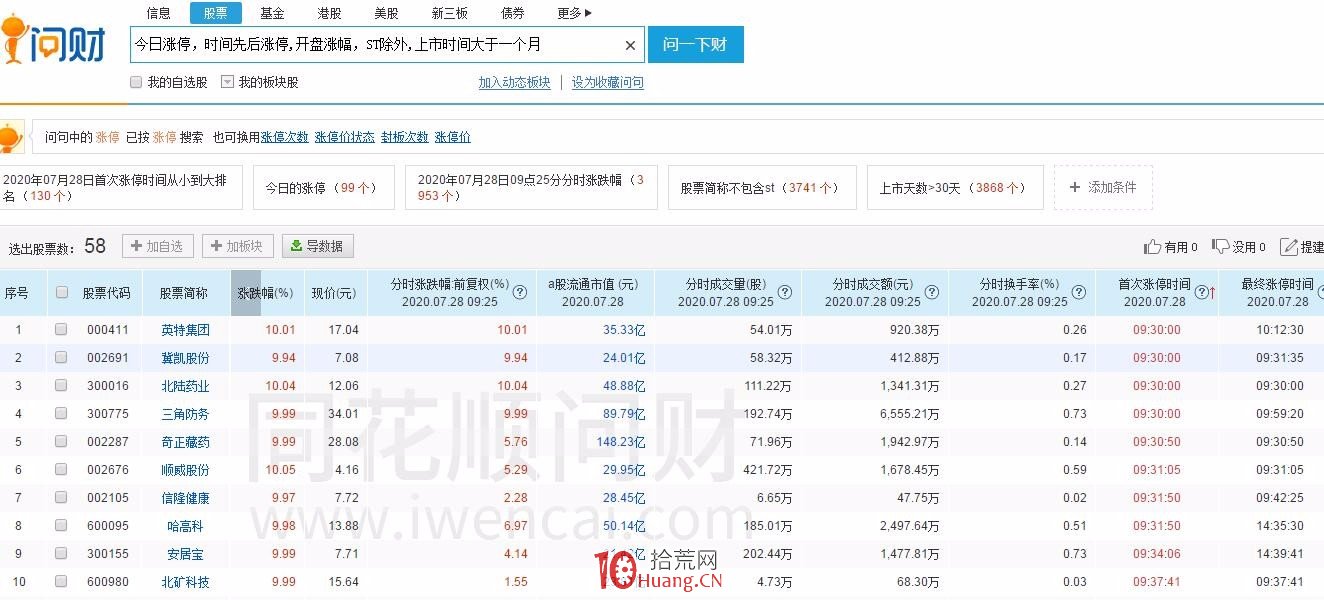This screenshot has height=600, width=1324.
Task: Click the plus icon on 加板块
Action: tap(218, 245)
